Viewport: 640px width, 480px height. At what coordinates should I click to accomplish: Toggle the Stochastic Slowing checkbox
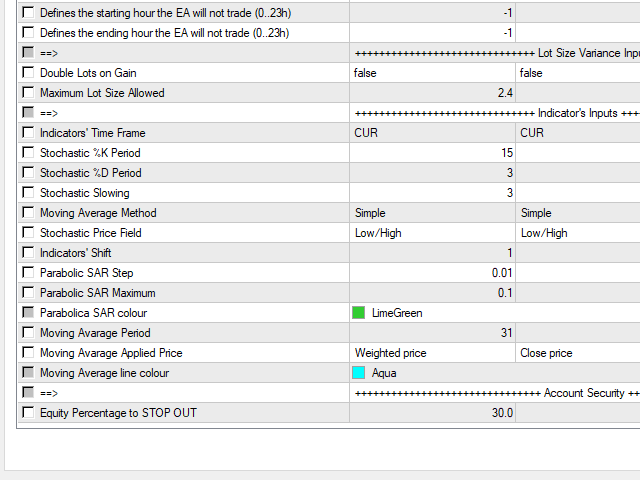[x=27, y=193]
